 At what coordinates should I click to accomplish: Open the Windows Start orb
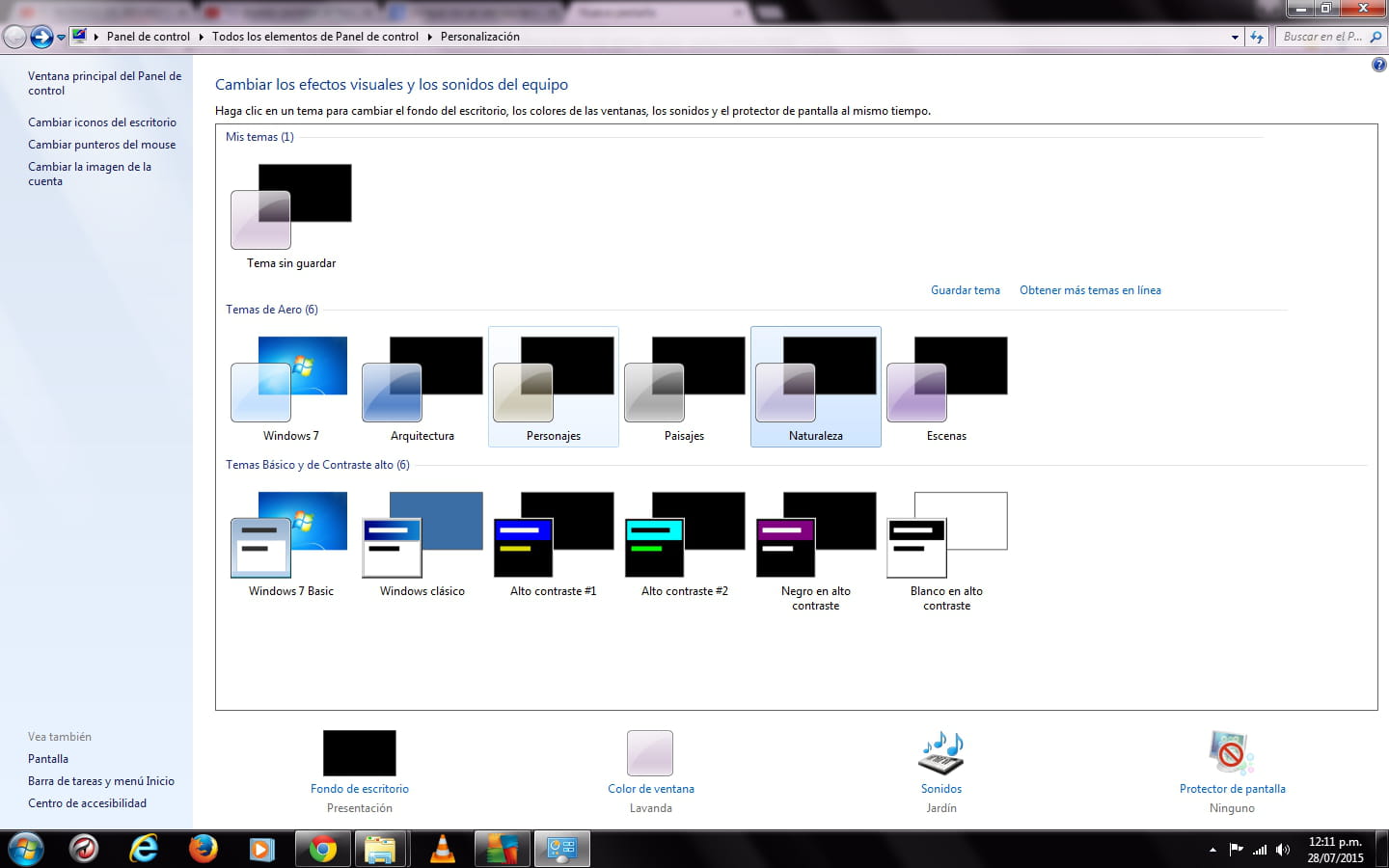pos(25,849)
